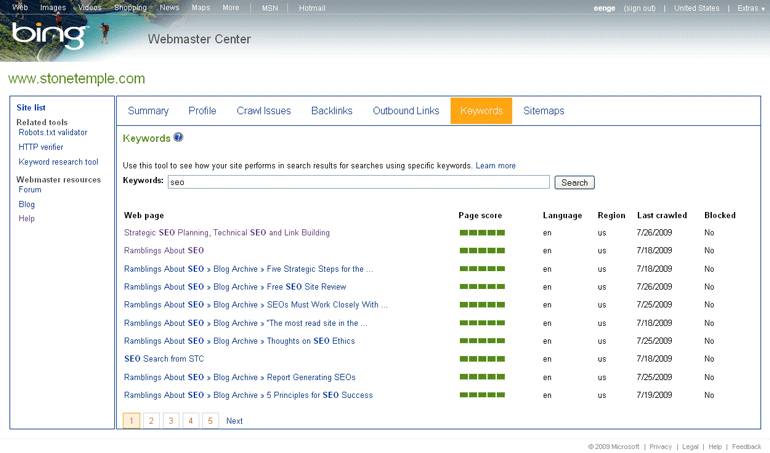Open the sidebar Help link
This screenshot has width=770, height=453.
click(27, 219)
